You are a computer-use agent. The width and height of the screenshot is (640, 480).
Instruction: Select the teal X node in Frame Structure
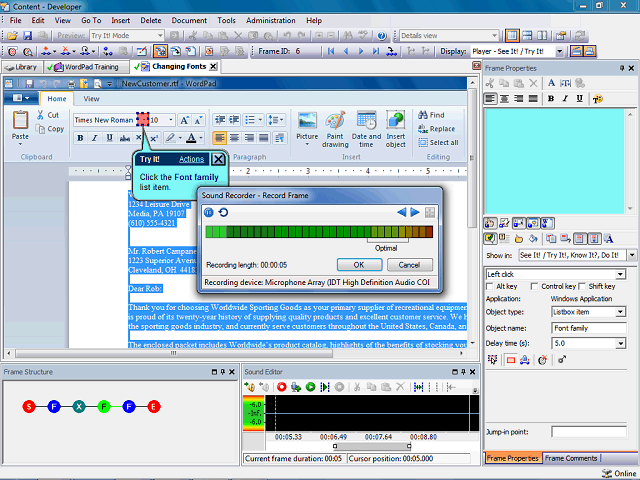79,407
